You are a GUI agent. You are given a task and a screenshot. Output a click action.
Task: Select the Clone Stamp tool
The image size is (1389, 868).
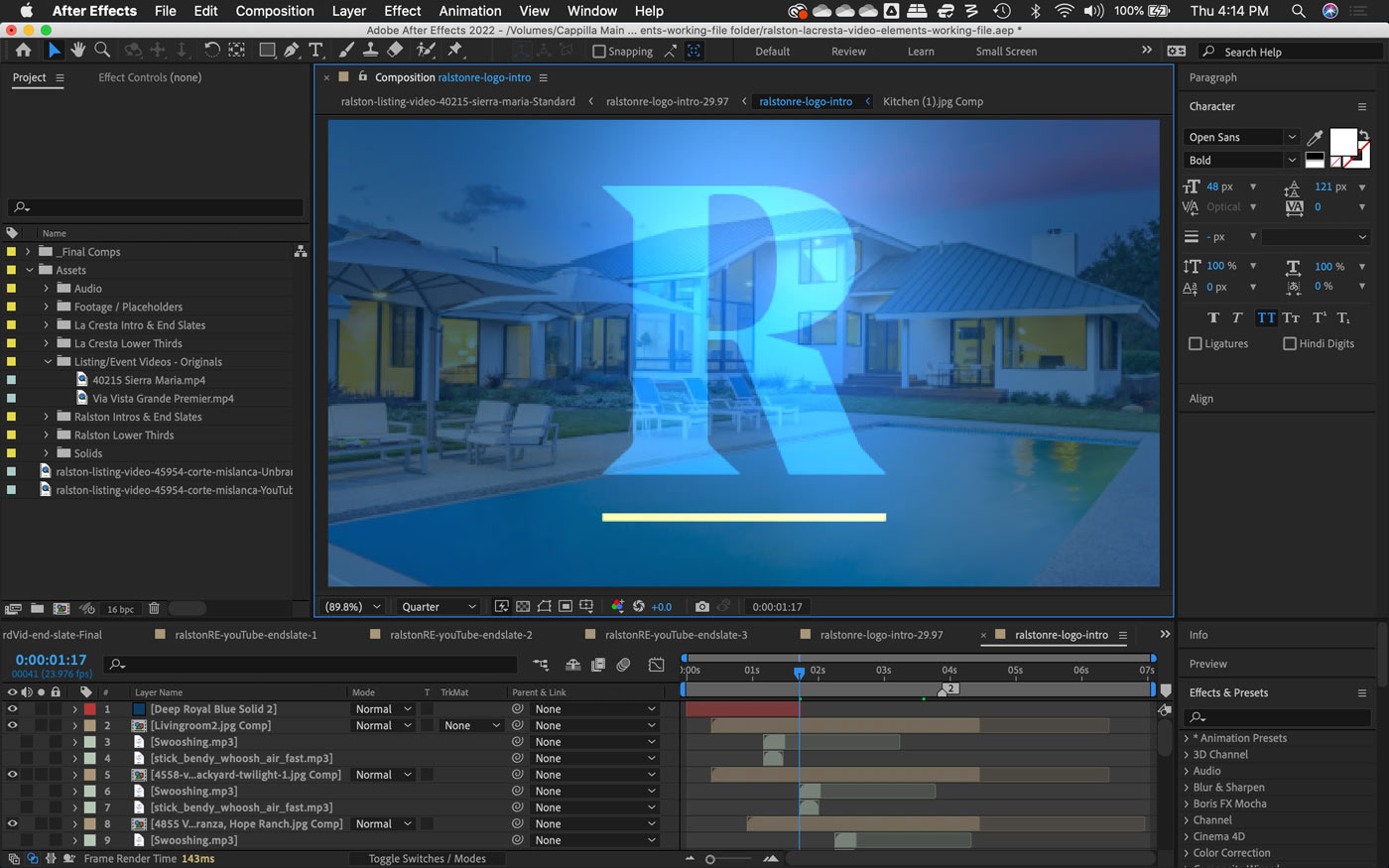click(x=370, y=50)
